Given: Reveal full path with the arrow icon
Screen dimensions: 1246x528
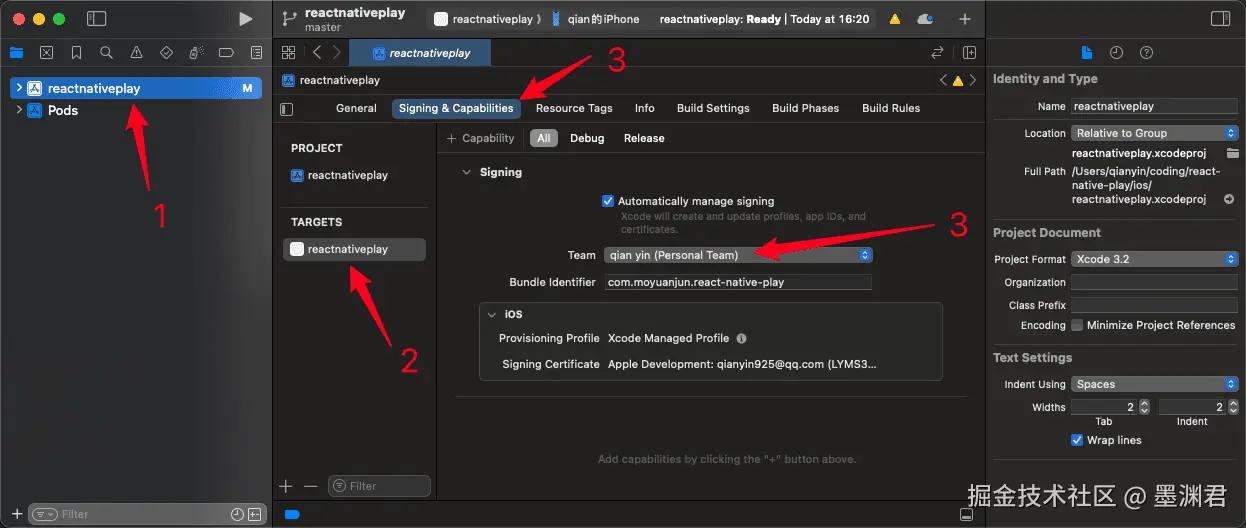Looking at the screenshot, I should pyautogui.click(x=1229, y=199).
